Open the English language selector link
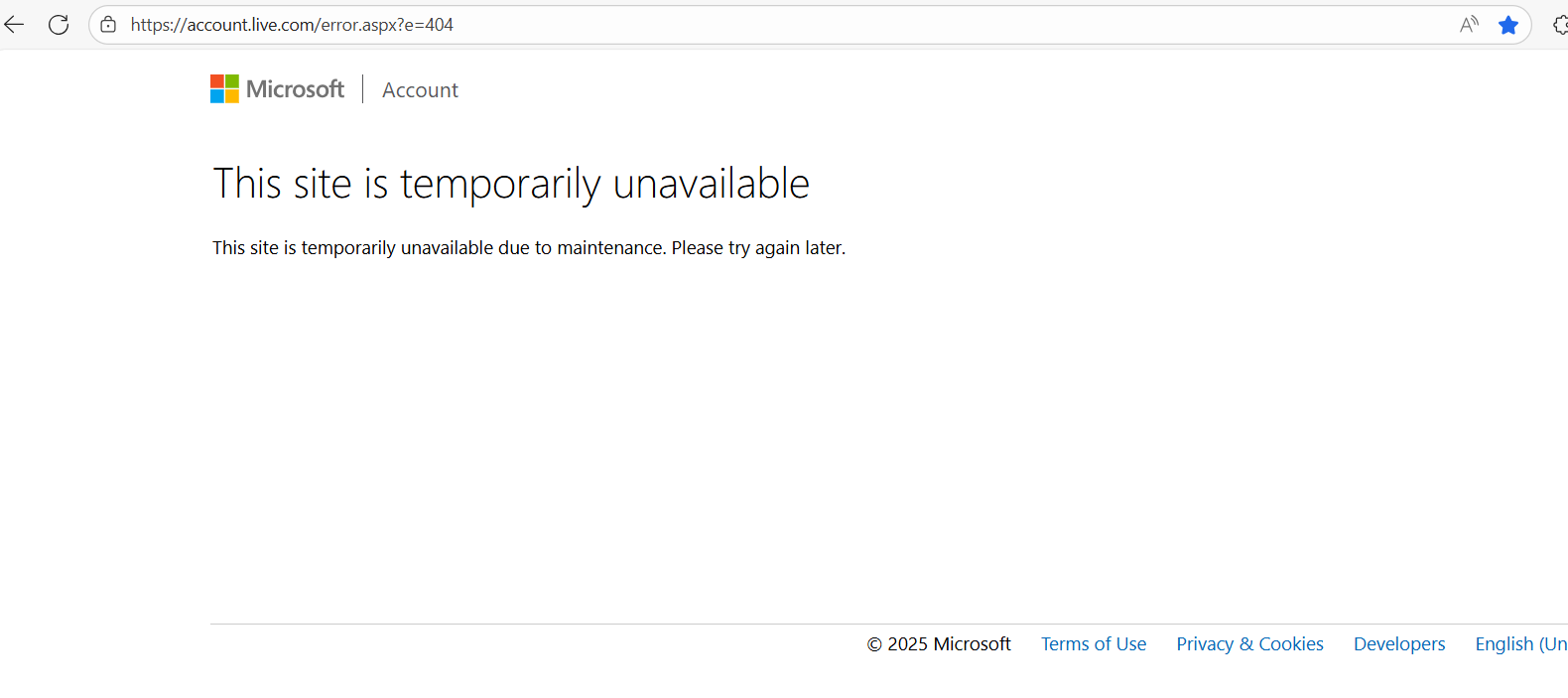Viewport: 1568px width, 698px height. 1520,643
